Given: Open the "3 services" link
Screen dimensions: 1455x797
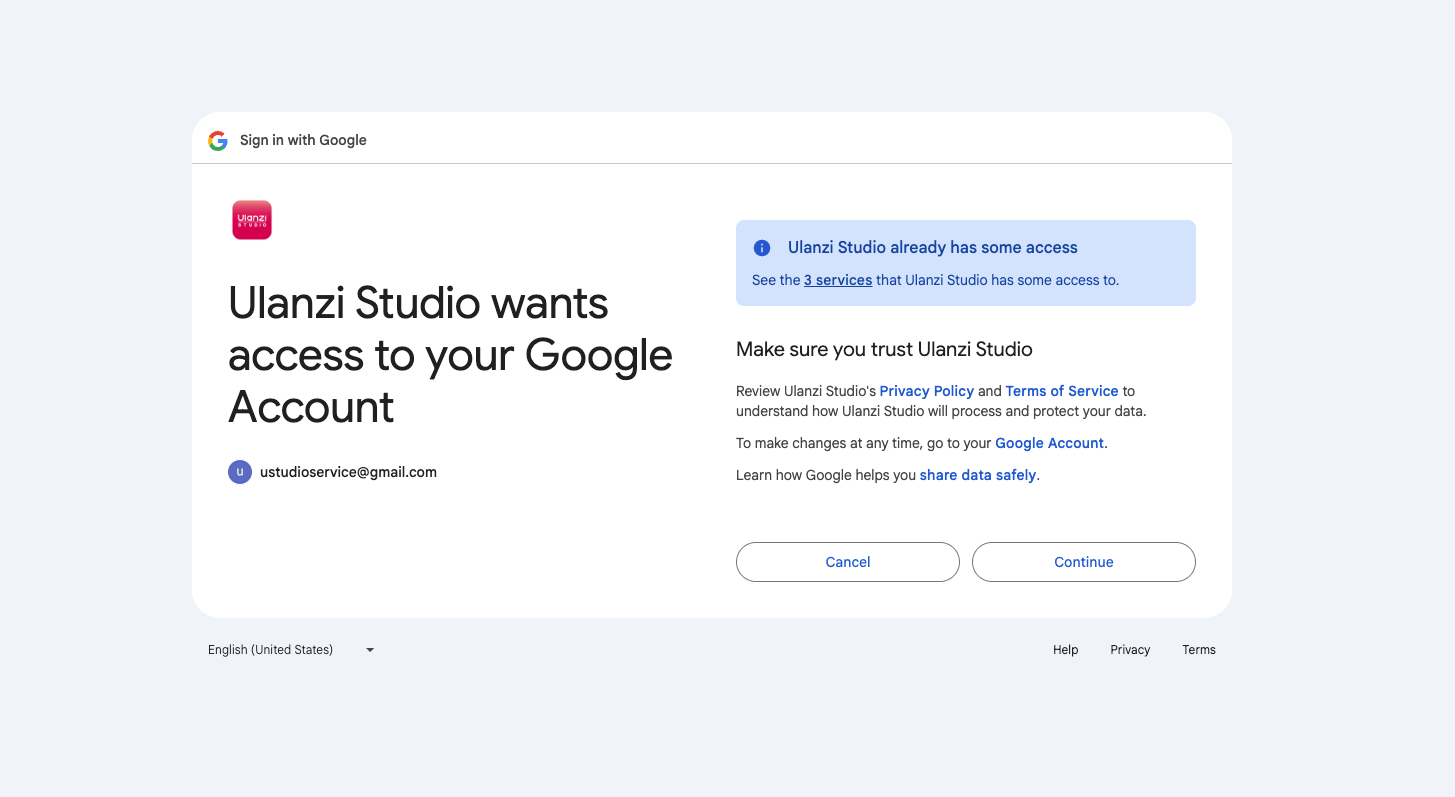Looking at the screenshot, I should pos(838,280).
